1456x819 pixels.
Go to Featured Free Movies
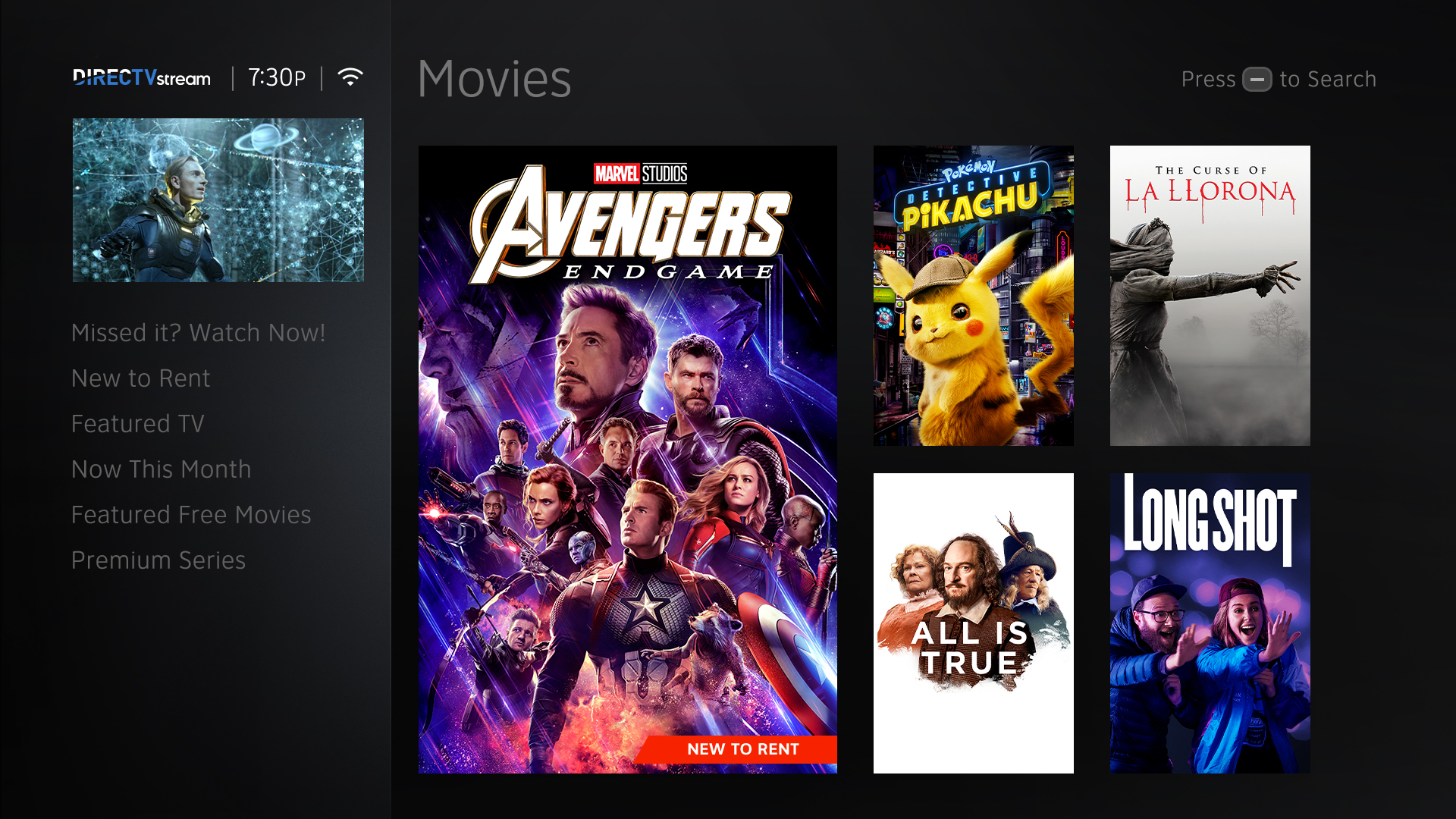[192, 515]
